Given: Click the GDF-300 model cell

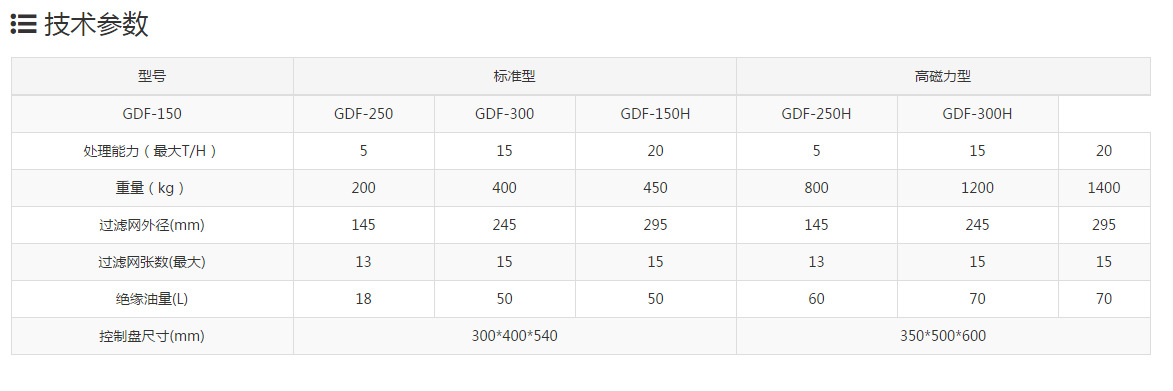Looking at the screenshot, I should [x=505, y=114].
